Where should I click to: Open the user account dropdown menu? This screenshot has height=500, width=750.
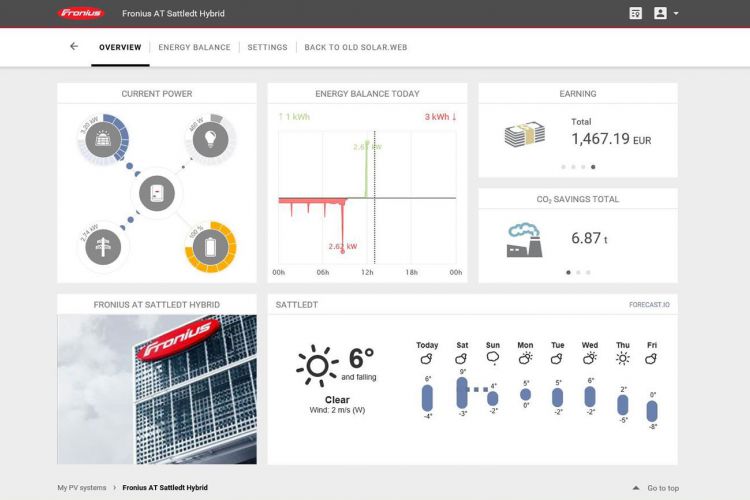tap(666, 13)
